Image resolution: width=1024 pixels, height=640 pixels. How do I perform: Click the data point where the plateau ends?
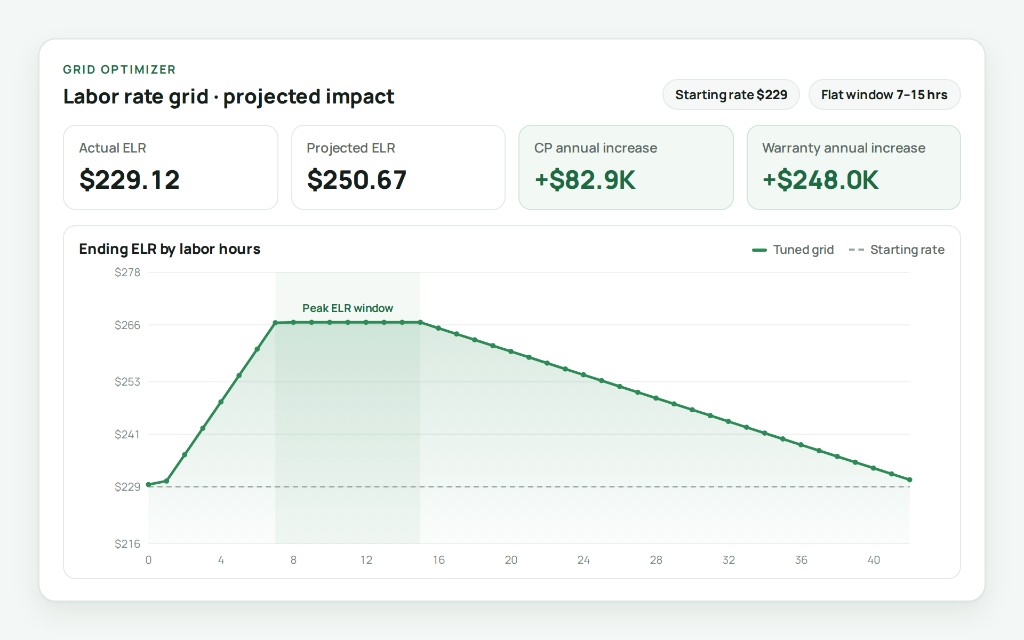[421, 323]
